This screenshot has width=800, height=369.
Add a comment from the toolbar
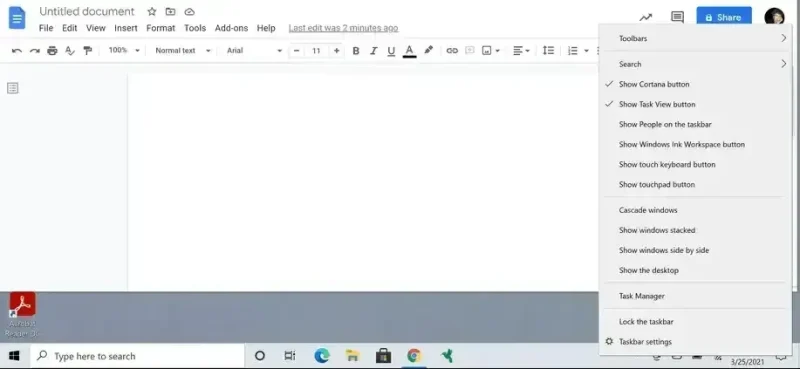[x=470, y=51]
